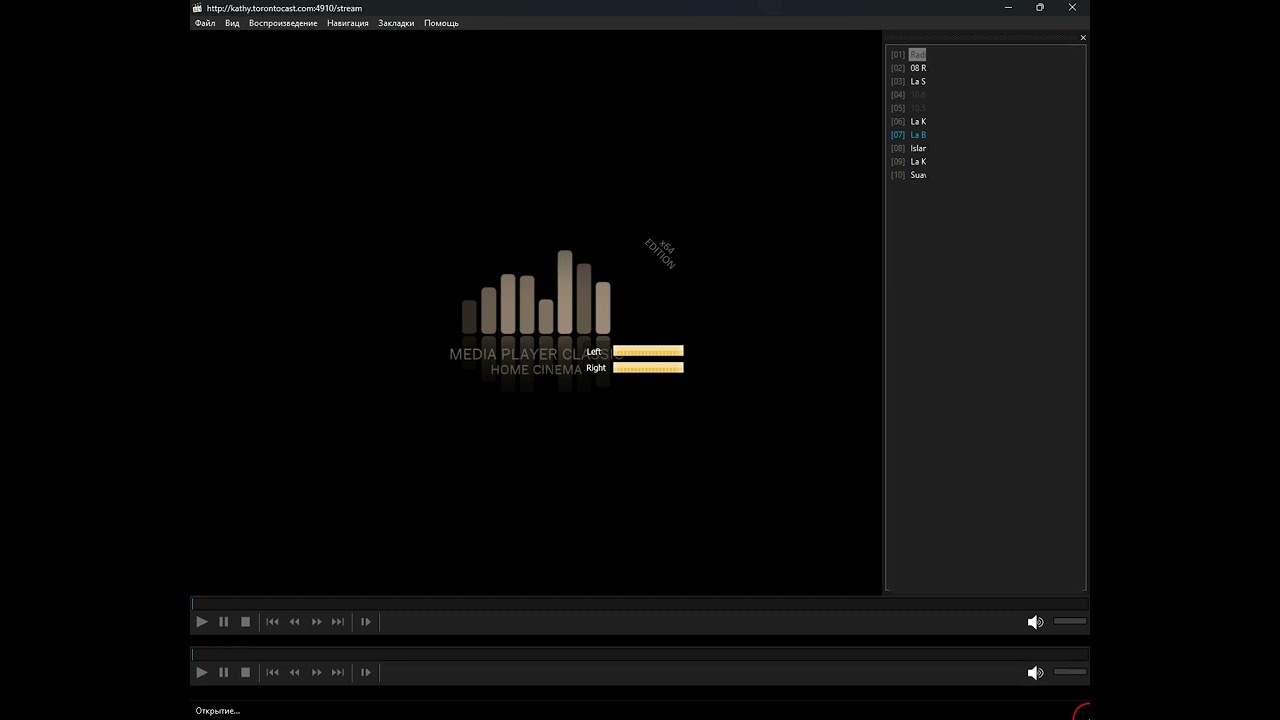This screenshot has width=1280, height=720.
Task: Select playlist entry [03] La S
Action: click(908, 81)
